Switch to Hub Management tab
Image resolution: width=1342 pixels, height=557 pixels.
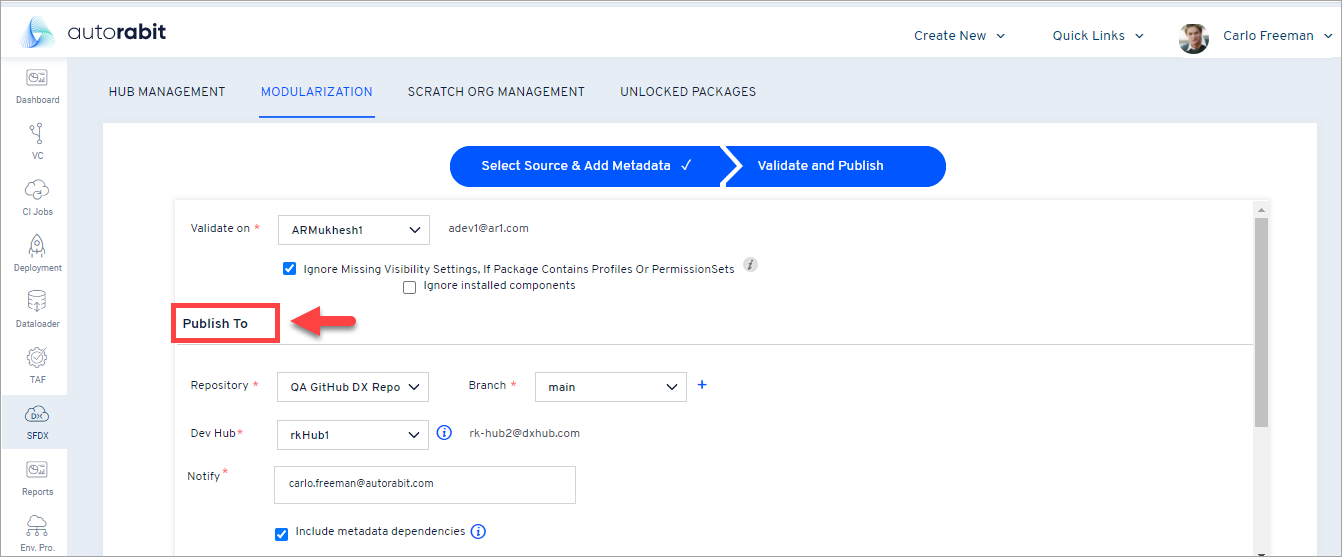pos(167,92)
